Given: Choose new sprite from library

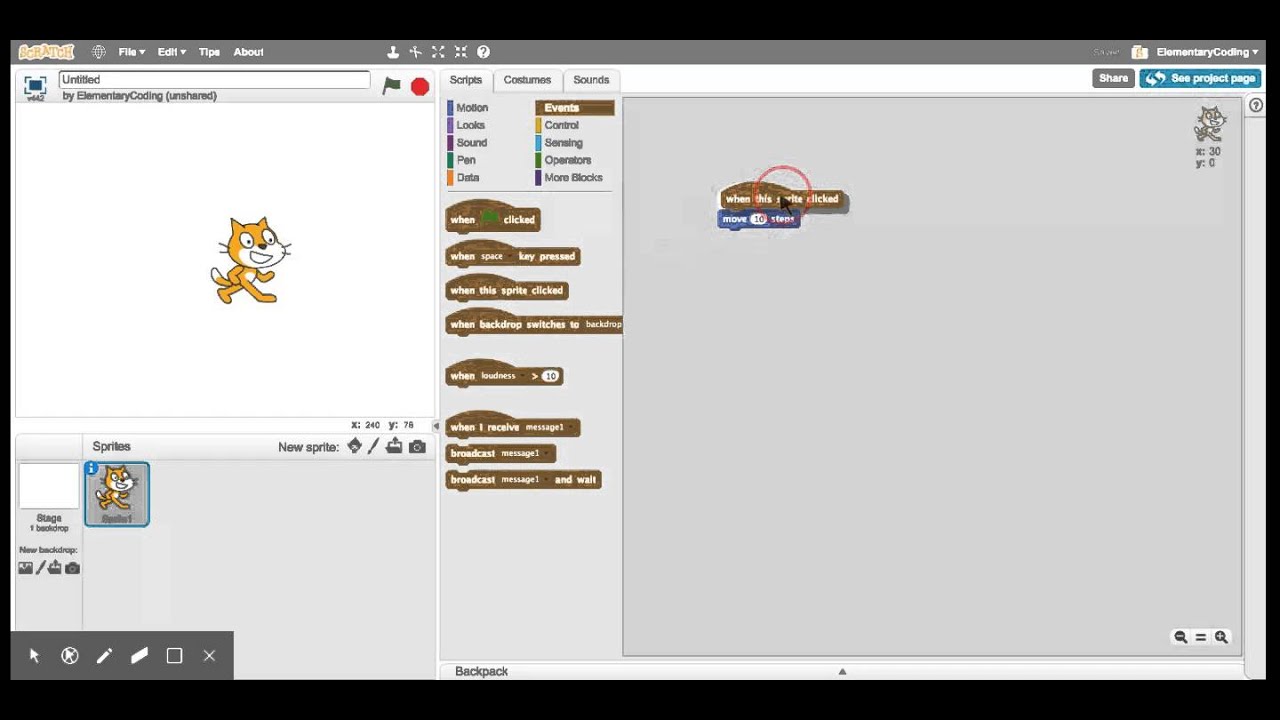Looking at the screenshot, I should coord(354,447).
